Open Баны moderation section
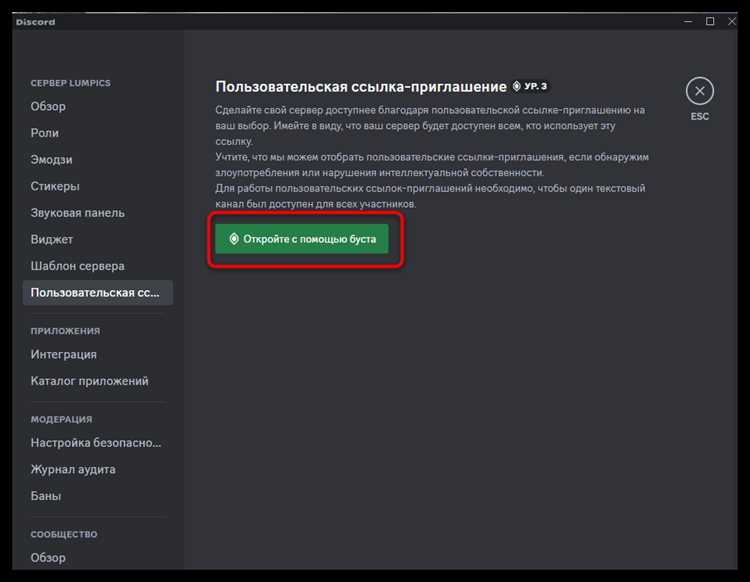 [46, 496]
